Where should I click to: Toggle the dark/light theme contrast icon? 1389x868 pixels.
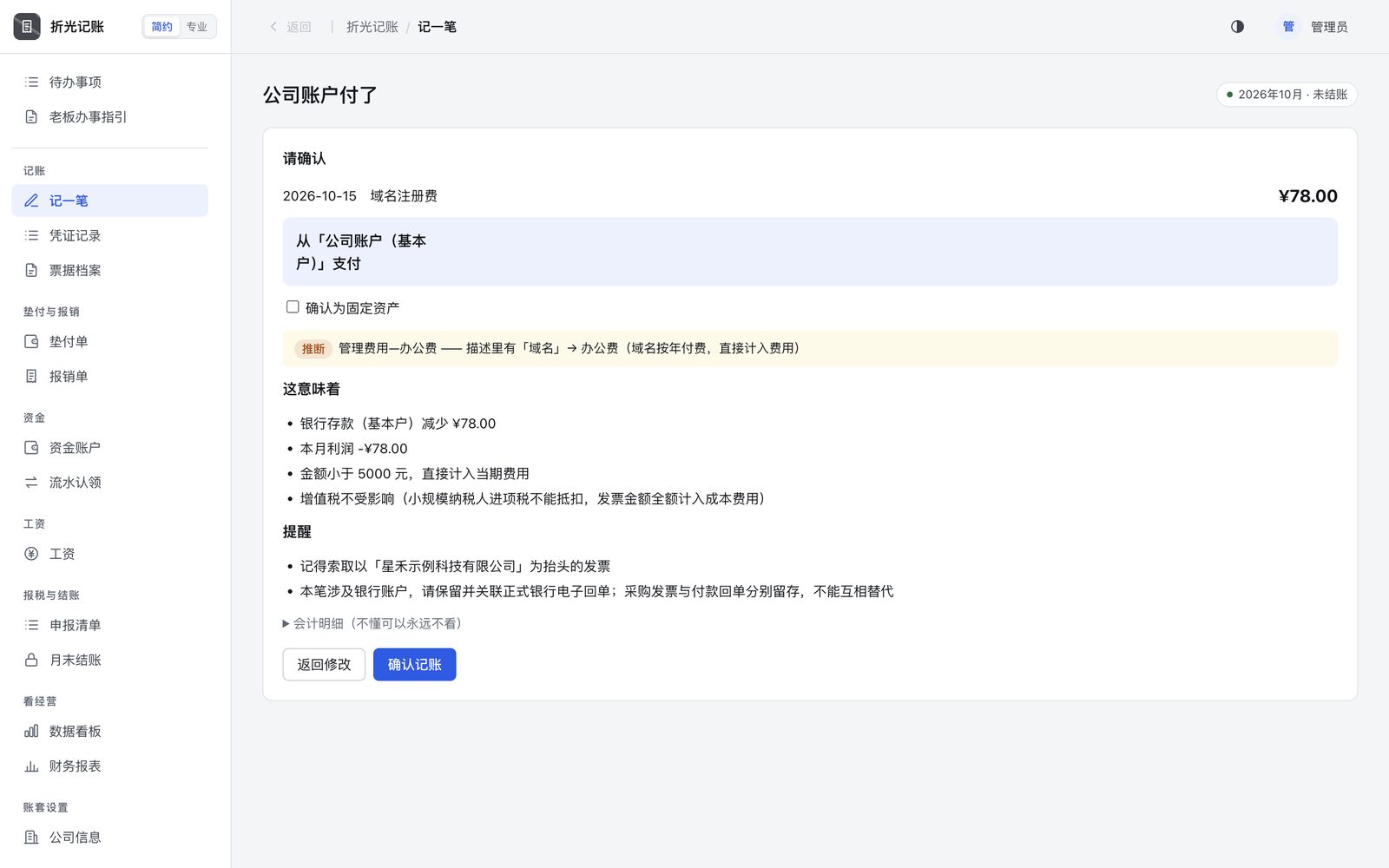tap(1237, 27)
